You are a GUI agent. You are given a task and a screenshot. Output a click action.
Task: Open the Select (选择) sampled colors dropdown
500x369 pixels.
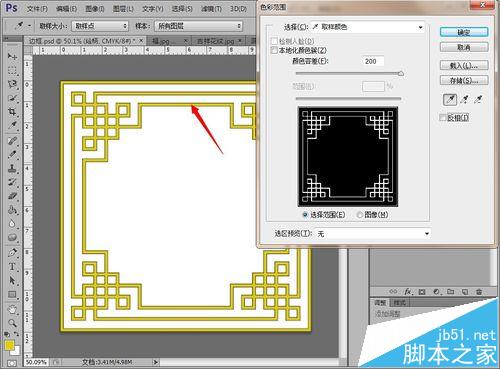(x=368, y=27)
